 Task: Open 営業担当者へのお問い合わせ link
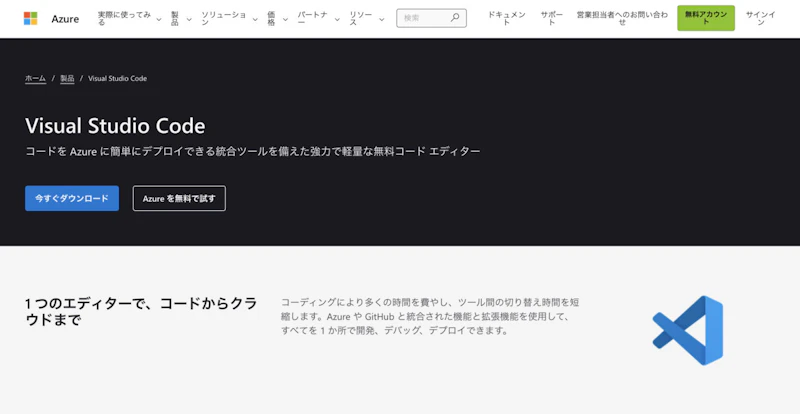pyautogui.click(x=622, y=19)
